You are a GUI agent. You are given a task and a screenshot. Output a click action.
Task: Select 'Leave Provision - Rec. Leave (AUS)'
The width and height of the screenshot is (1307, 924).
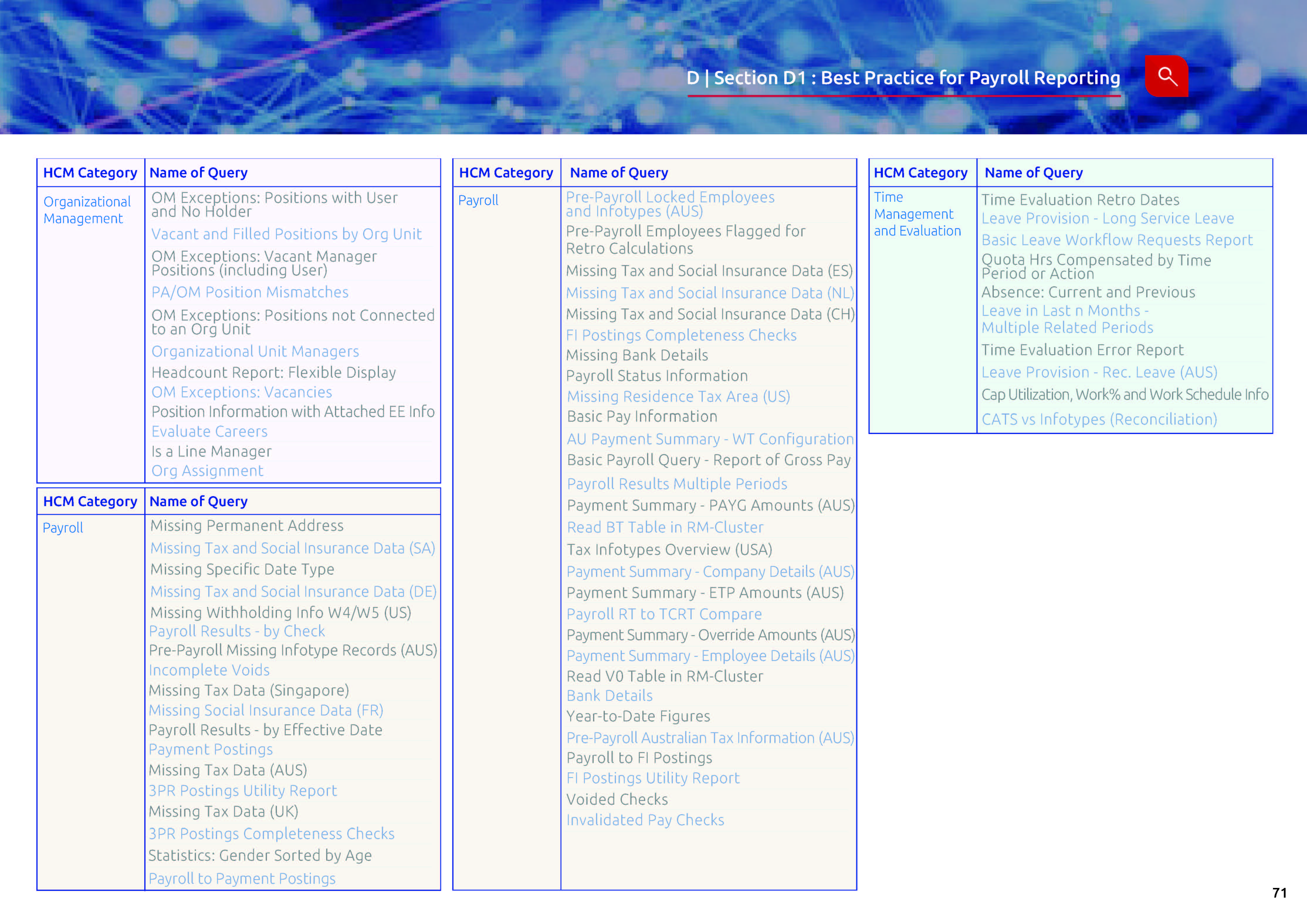click(1099, 372)
